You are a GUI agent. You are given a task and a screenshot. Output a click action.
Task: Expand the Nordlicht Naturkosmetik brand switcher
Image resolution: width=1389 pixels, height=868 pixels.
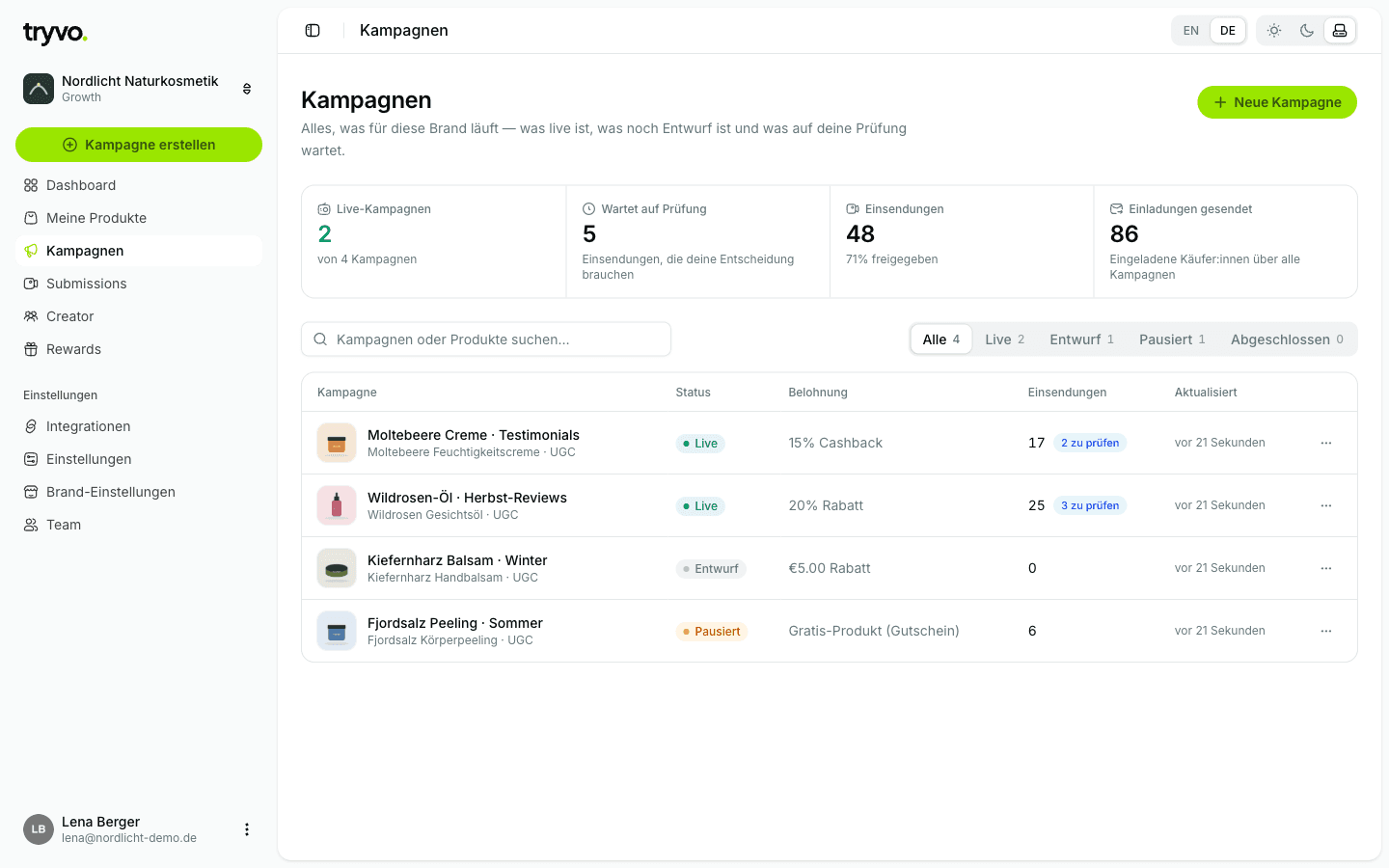coord(139,89)
